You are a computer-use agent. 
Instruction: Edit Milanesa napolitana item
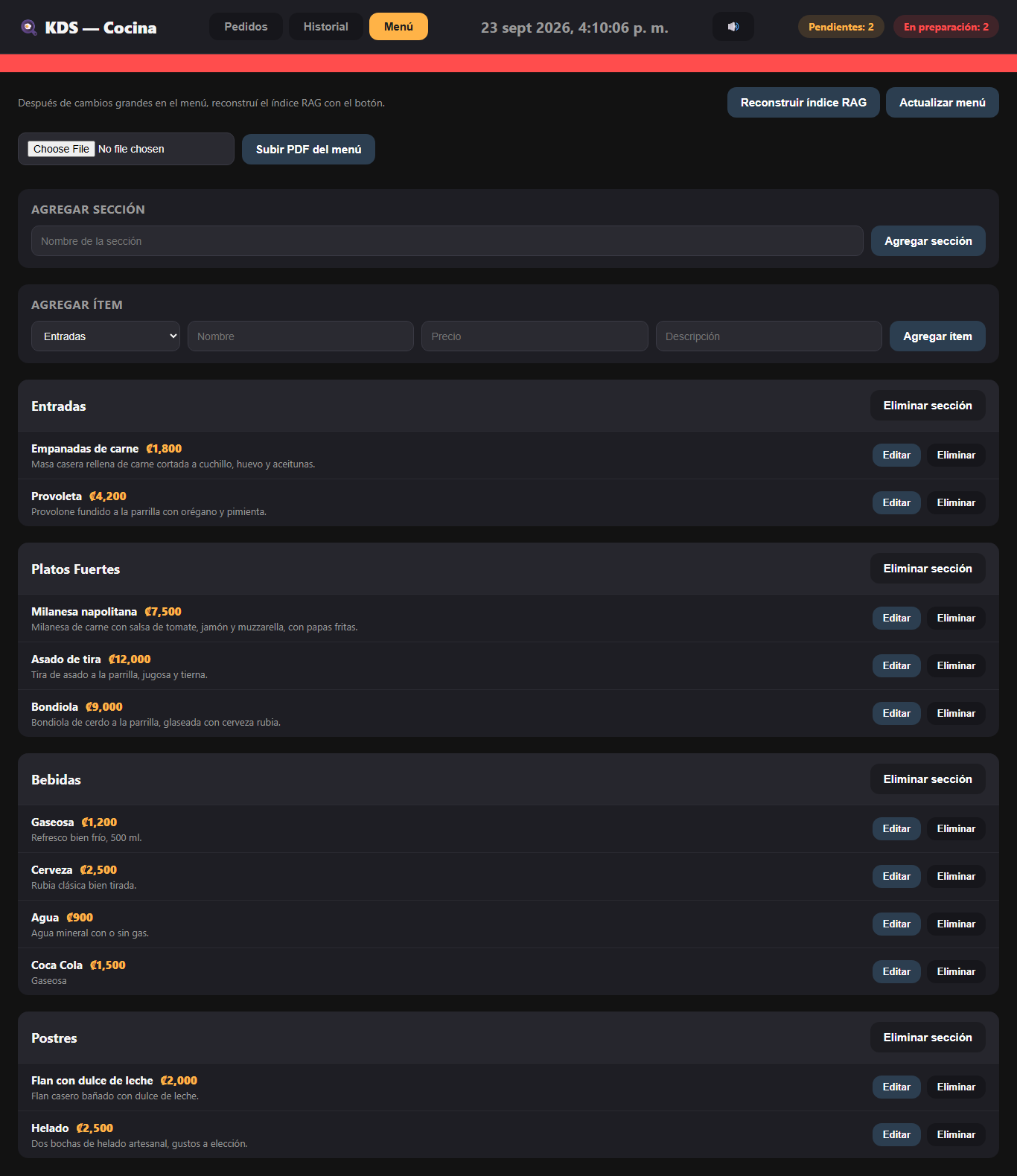pos(896,618)
